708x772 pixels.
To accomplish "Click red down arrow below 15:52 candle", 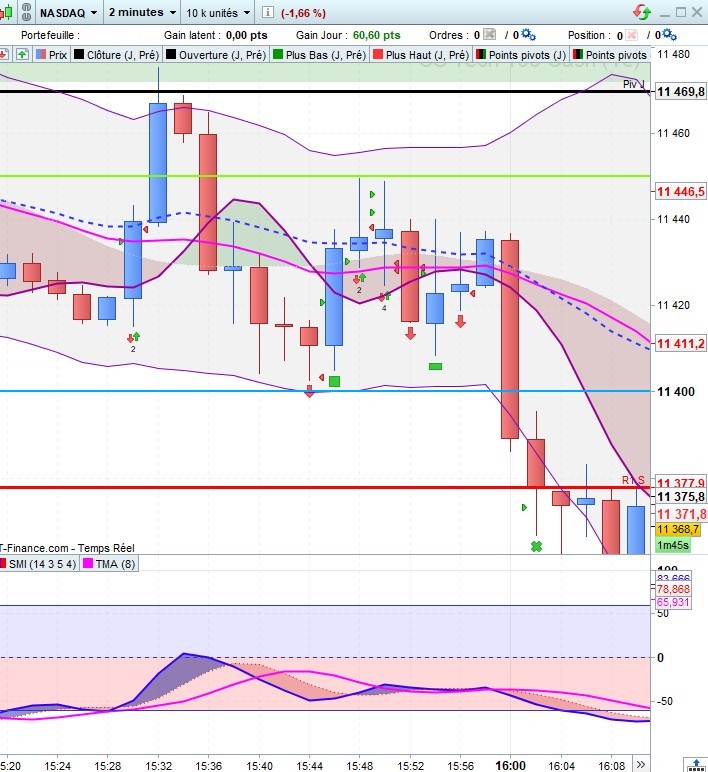I will click(410, 334).
